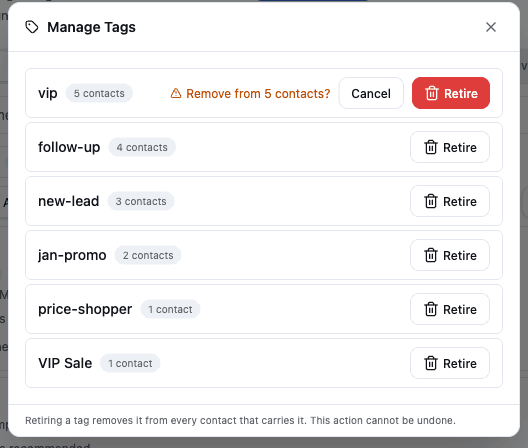Retire the price-shopper tag
Image resolution: width=528 pixels, height=448 pixels.
(x=450, y=309)
